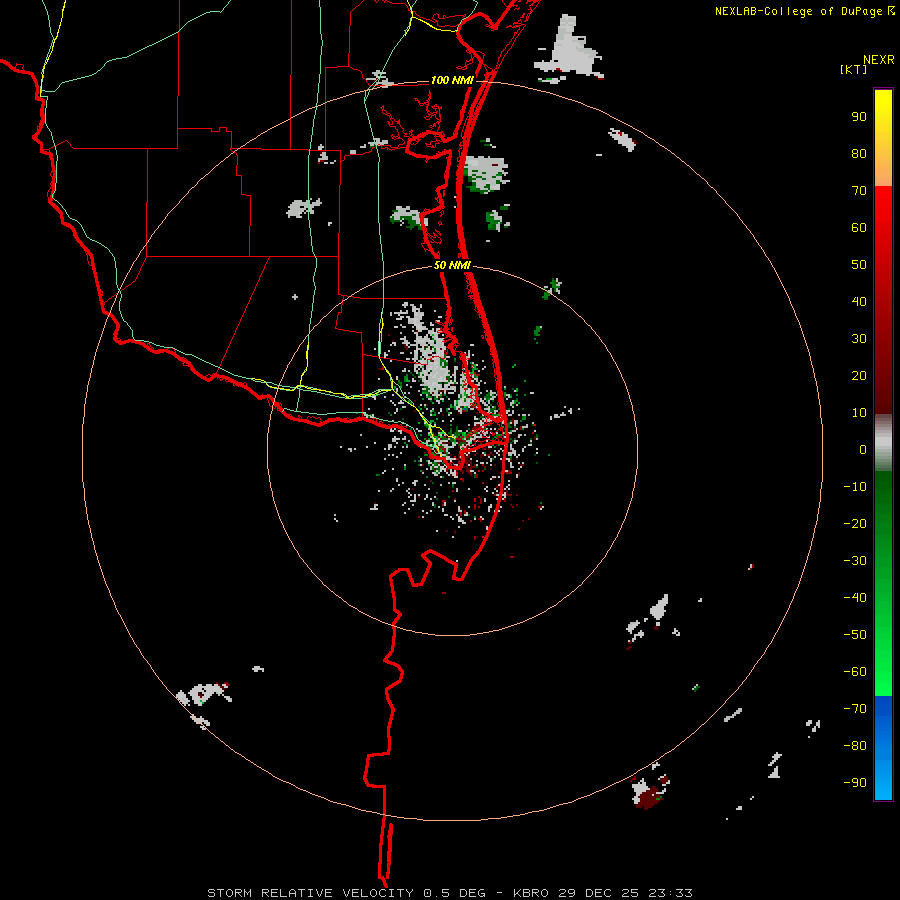The image size is (900, 900).
Task: Select the -20 knot scale value
Action: pos(855,523)
